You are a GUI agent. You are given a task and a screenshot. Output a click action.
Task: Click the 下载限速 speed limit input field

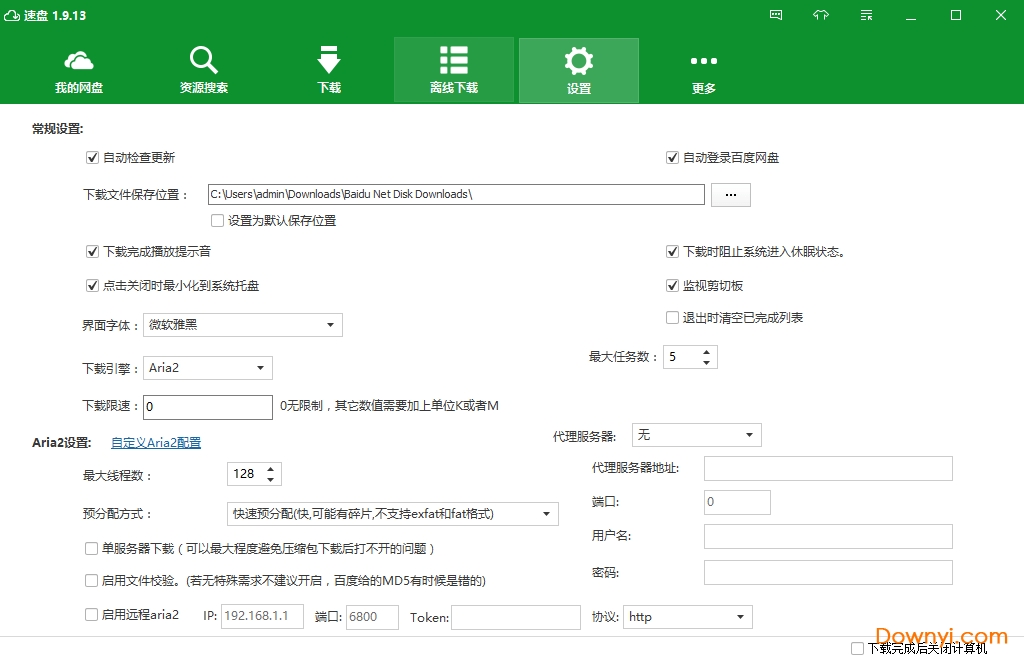(207, 407)
